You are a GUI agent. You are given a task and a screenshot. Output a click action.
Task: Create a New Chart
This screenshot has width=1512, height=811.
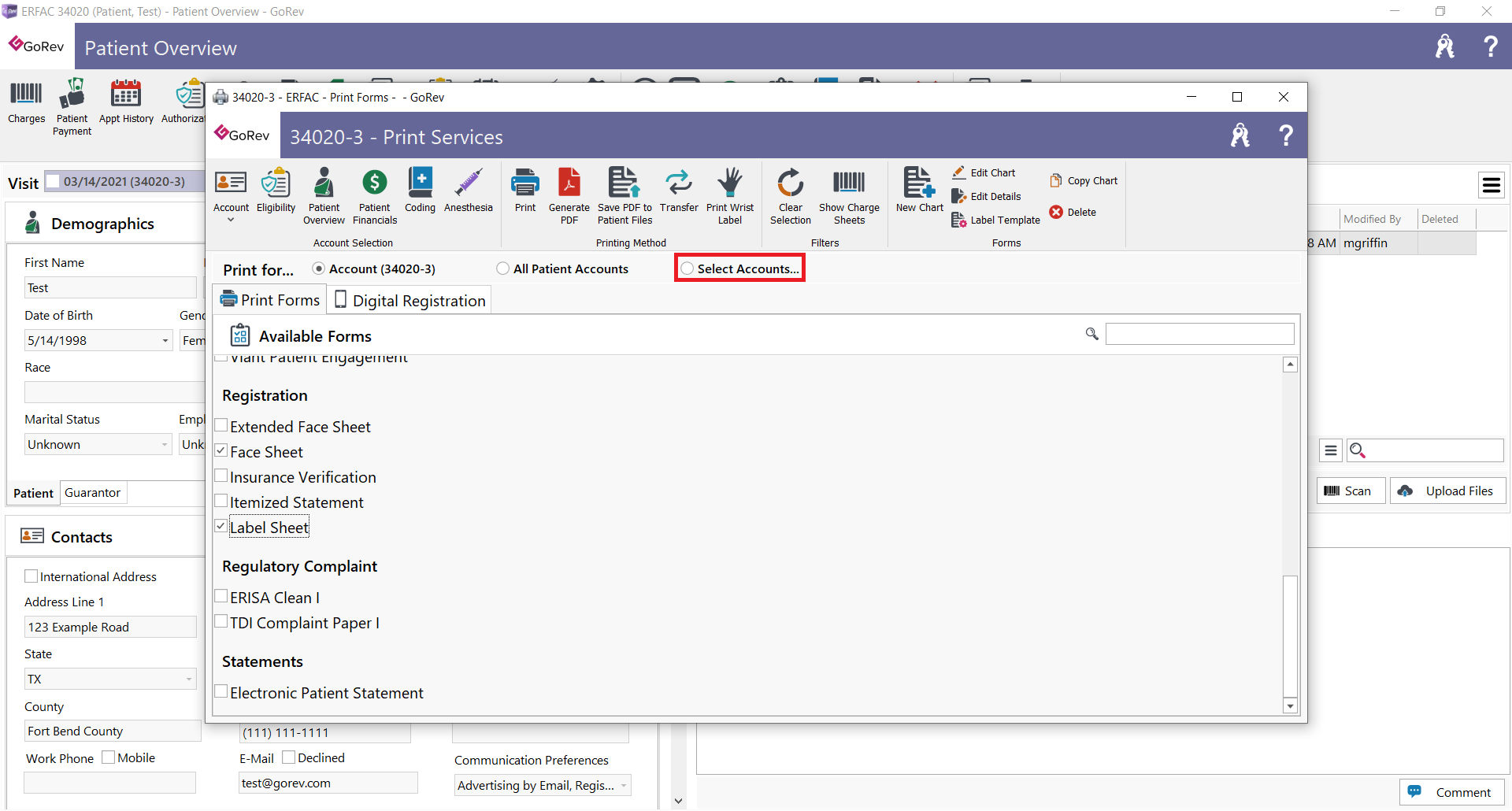click(x=919, y=191)
